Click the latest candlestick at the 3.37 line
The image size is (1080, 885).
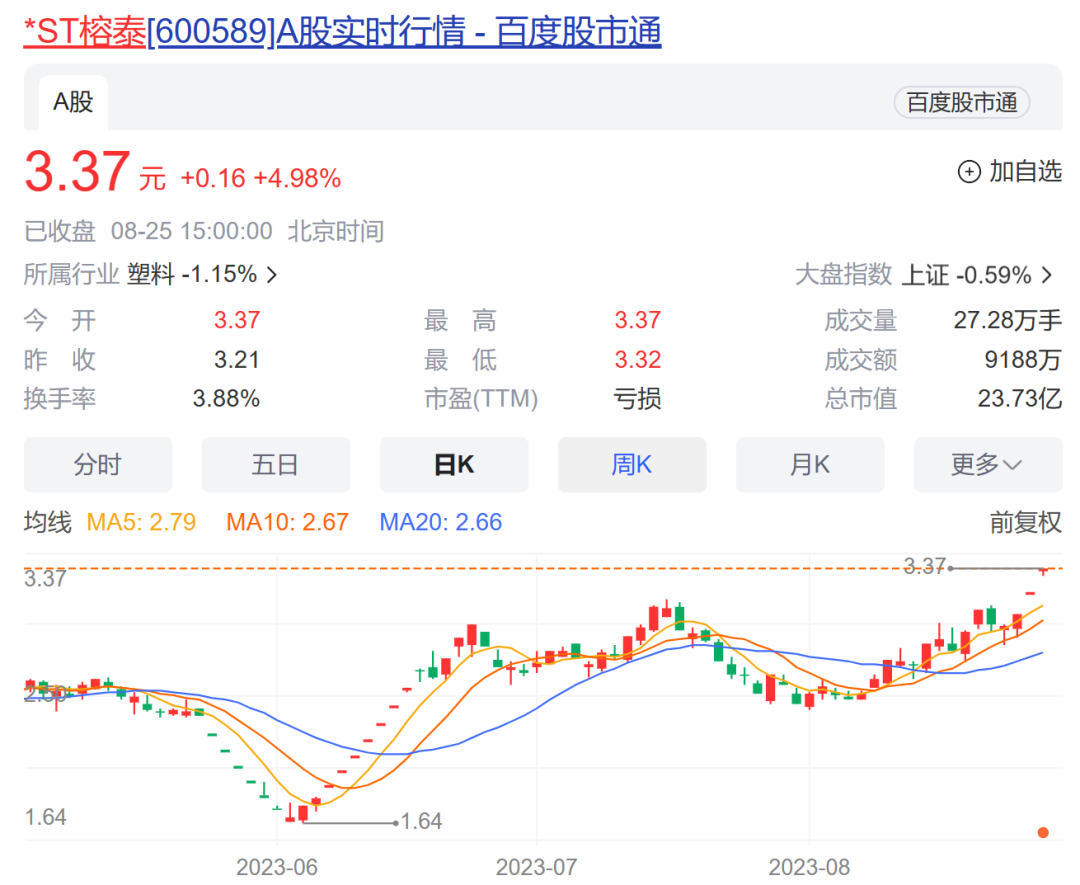1043,570
